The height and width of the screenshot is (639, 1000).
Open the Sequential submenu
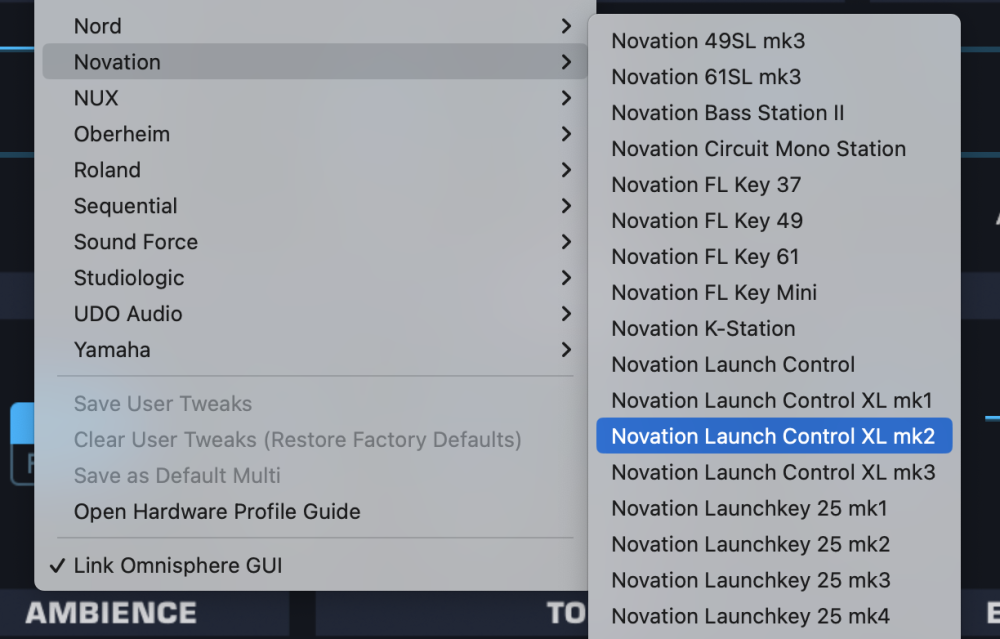(125, 206)
